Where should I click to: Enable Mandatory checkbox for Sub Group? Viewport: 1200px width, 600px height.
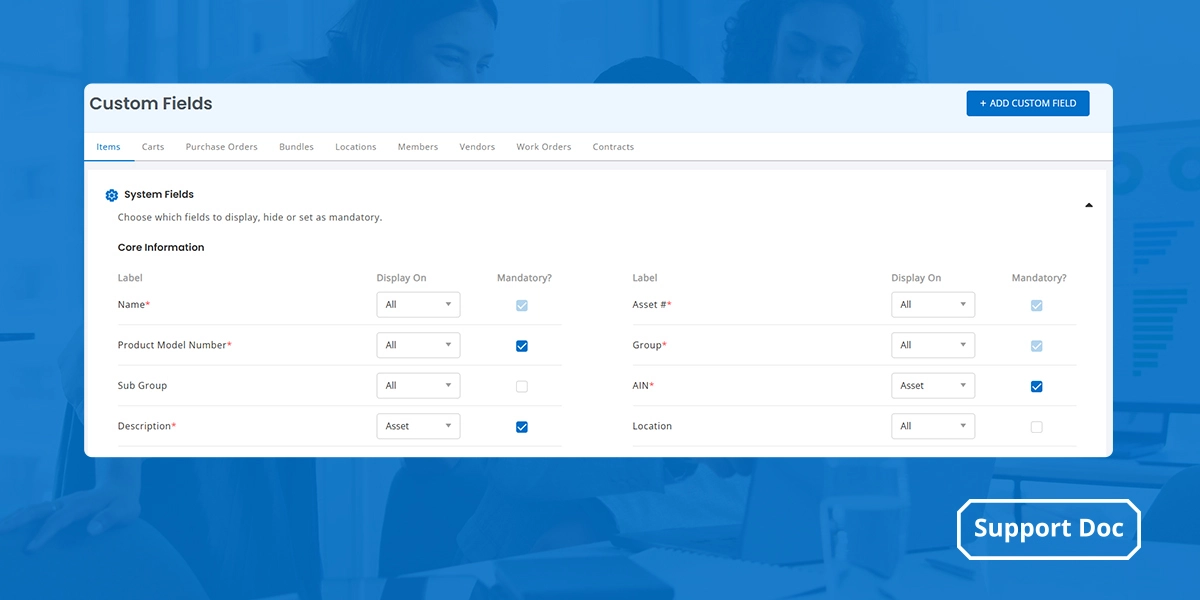[x=522, y=386]
